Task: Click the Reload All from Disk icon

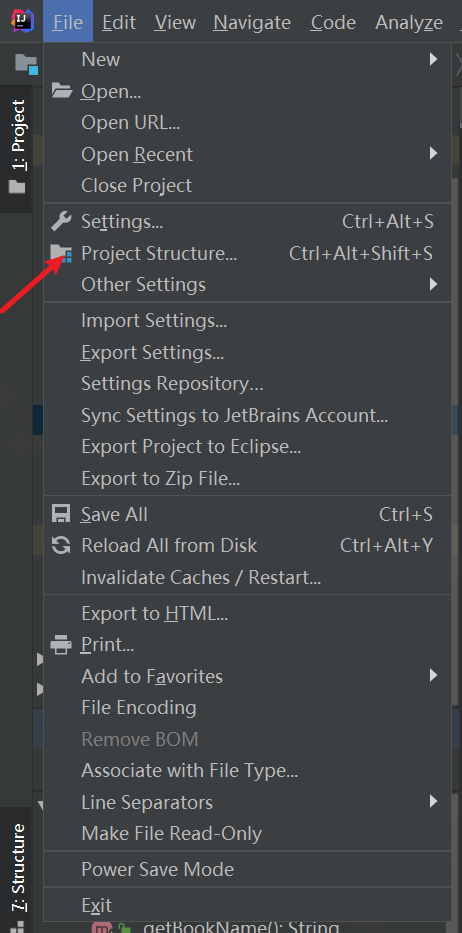Action: 61,545
